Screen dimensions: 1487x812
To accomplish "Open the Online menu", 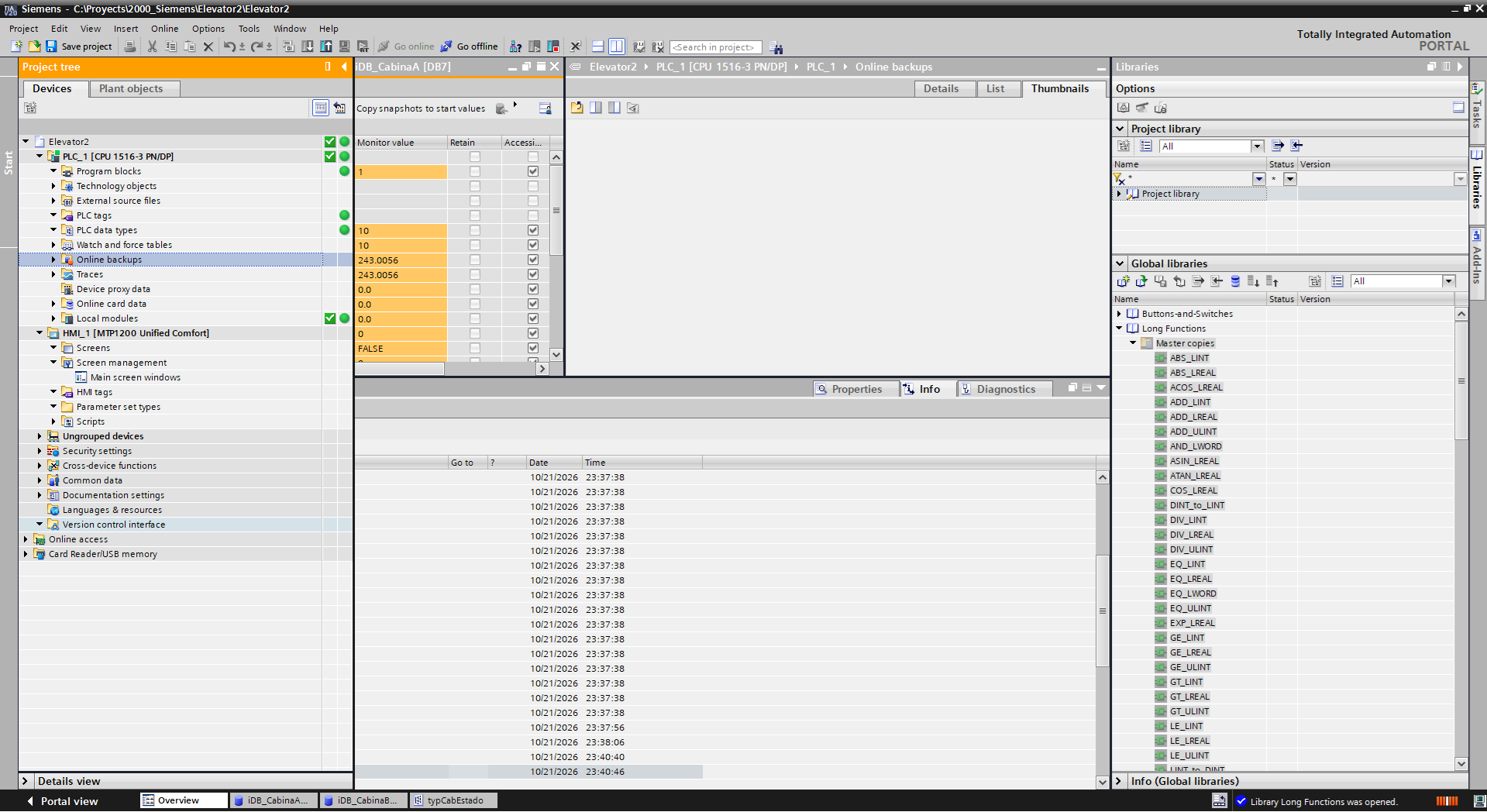I will 165,29.
